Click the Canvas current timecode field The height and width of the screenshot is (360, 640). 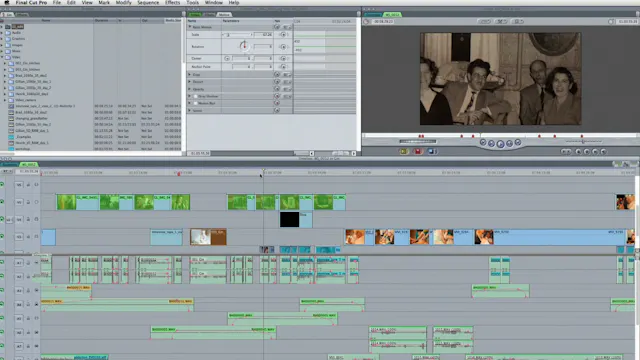coord(628,21)
